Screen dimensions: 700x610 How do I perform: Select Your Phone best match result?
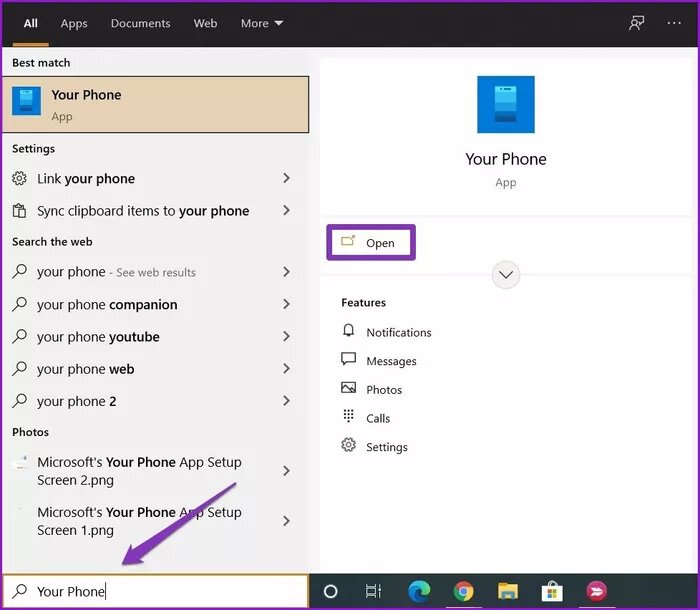click(155, 104)
